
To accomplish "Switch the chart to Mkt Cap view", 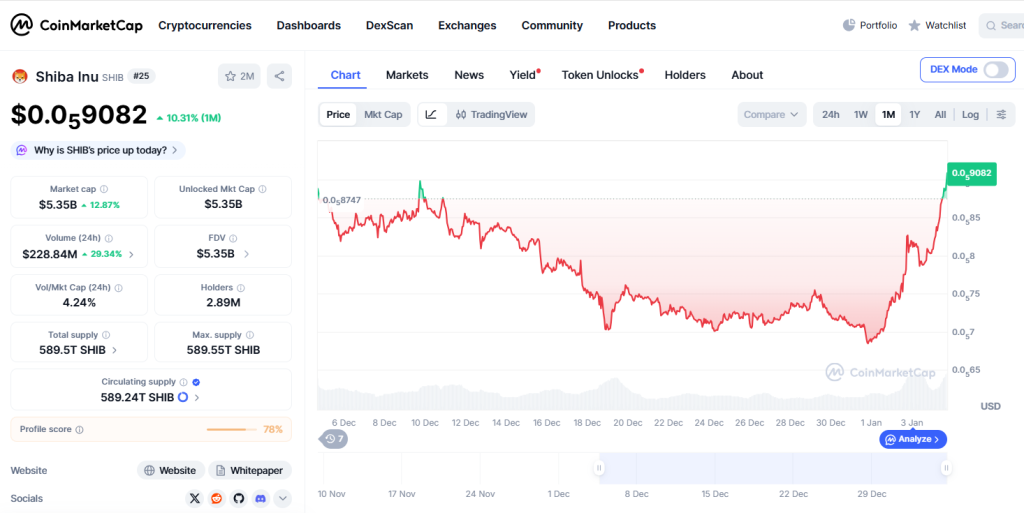I will [x=383, y=115].
